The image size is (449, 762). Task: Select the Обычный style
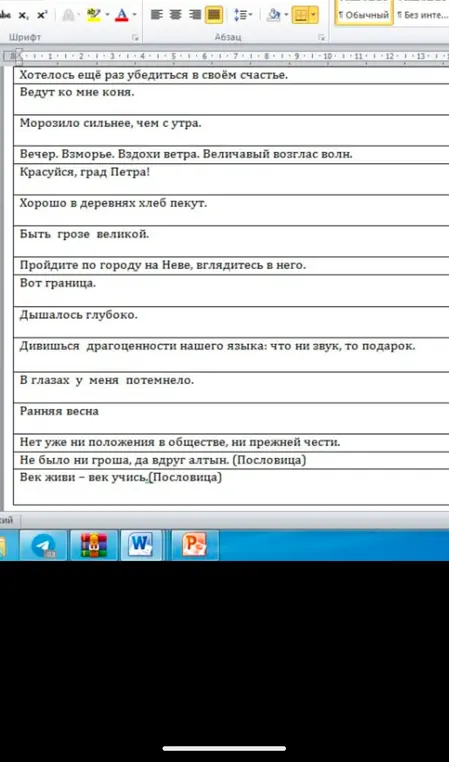tap(364, 12)
